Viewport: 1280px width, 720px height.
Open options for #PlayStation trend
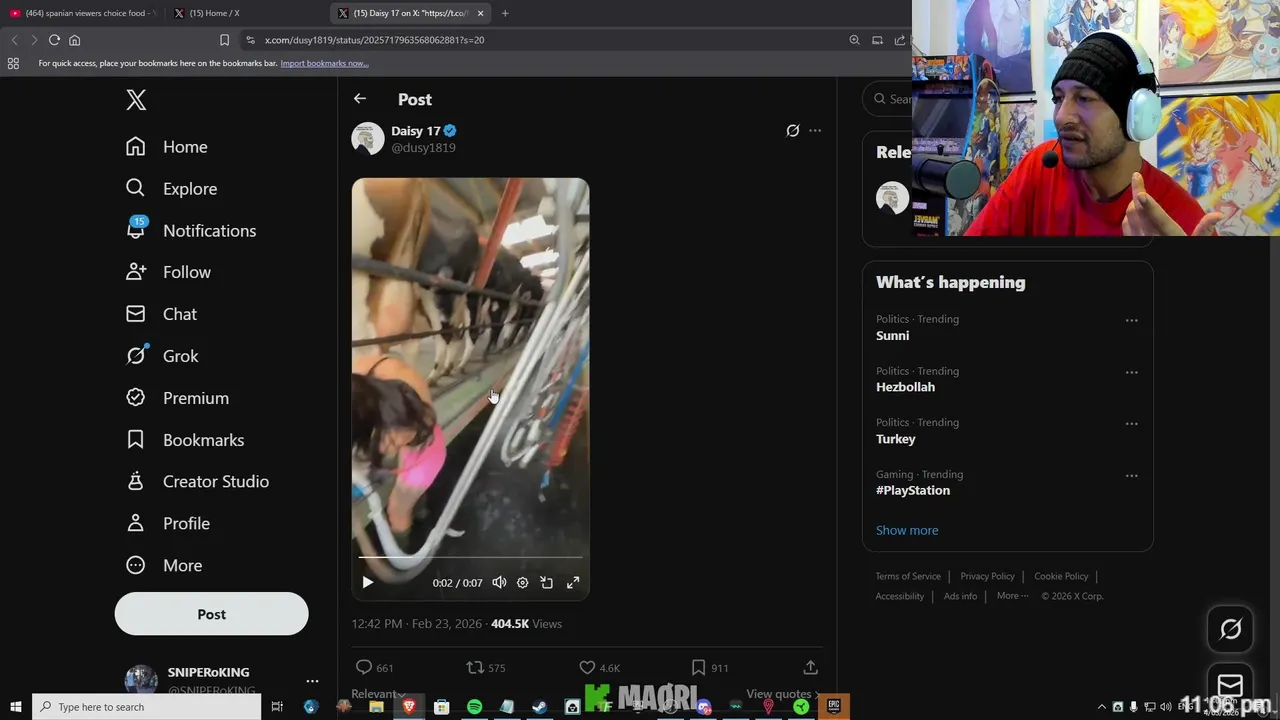[1131, 476]
